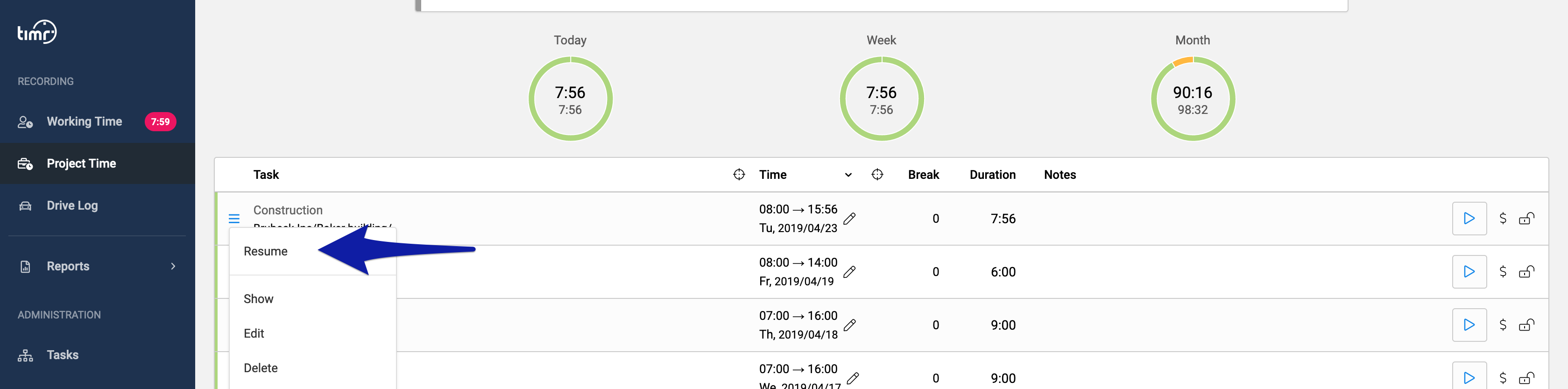Screen dimensions: 1568x389
Task: Click the Month progress ring showing 90:16
Action: pos(1193,99)
